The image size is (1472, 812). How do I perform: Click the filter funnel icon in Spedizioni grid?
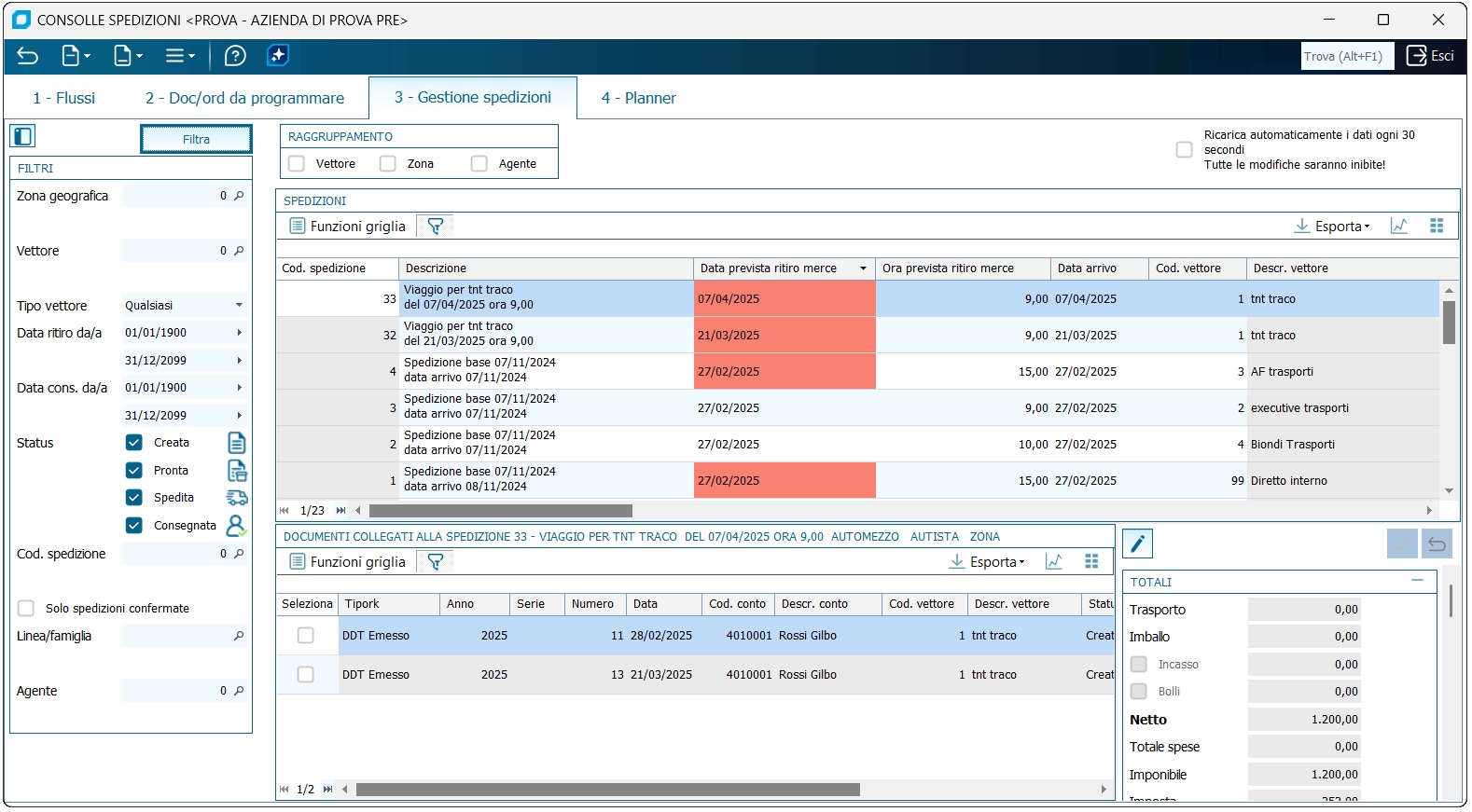435,227
